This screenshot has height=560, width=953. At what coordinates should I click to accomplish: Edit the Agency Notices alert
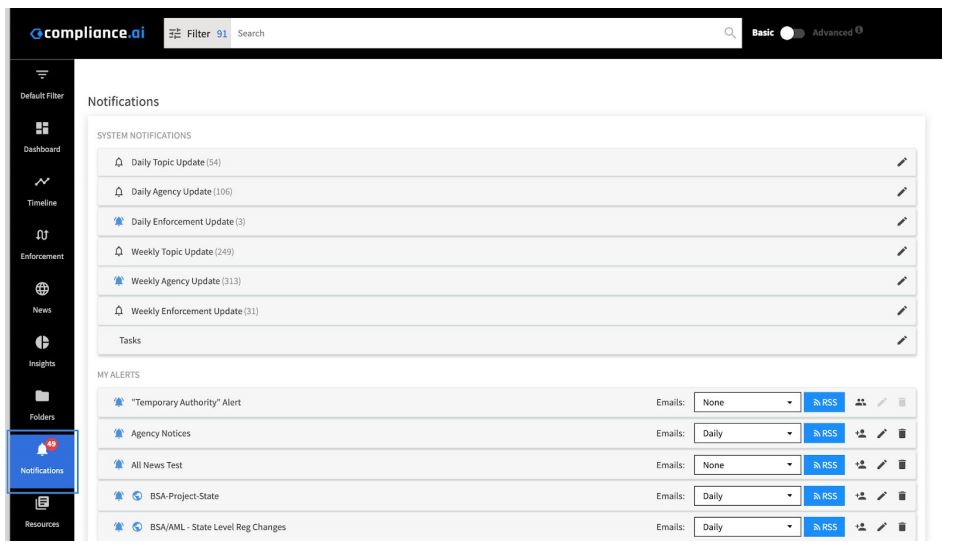[882, 434]
